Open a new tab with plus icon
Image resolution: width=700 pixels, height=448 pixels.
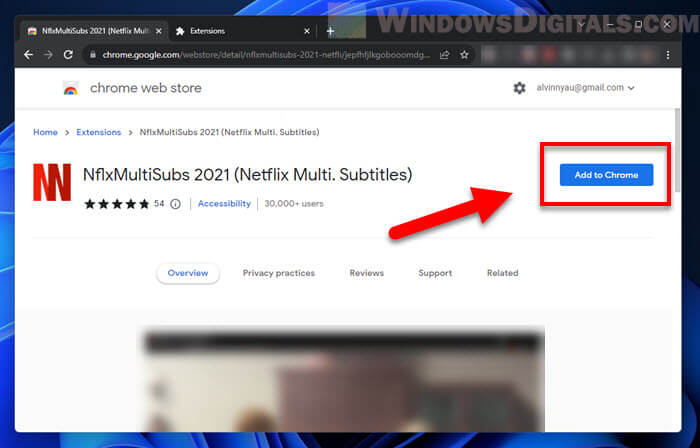pyautogui.click(x=330, y=31)
